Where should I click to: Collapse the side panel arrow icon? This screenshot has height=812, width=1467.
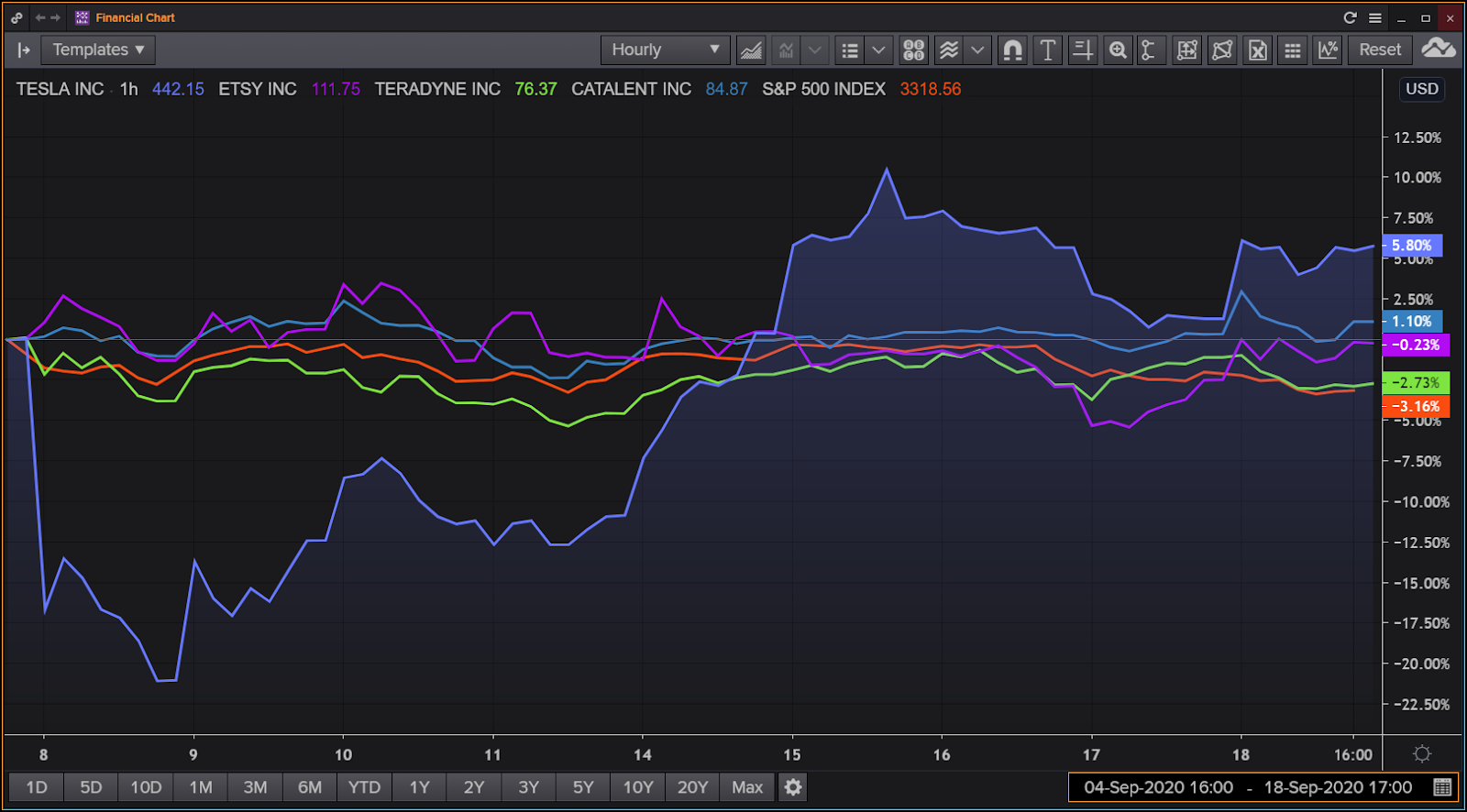24,50
